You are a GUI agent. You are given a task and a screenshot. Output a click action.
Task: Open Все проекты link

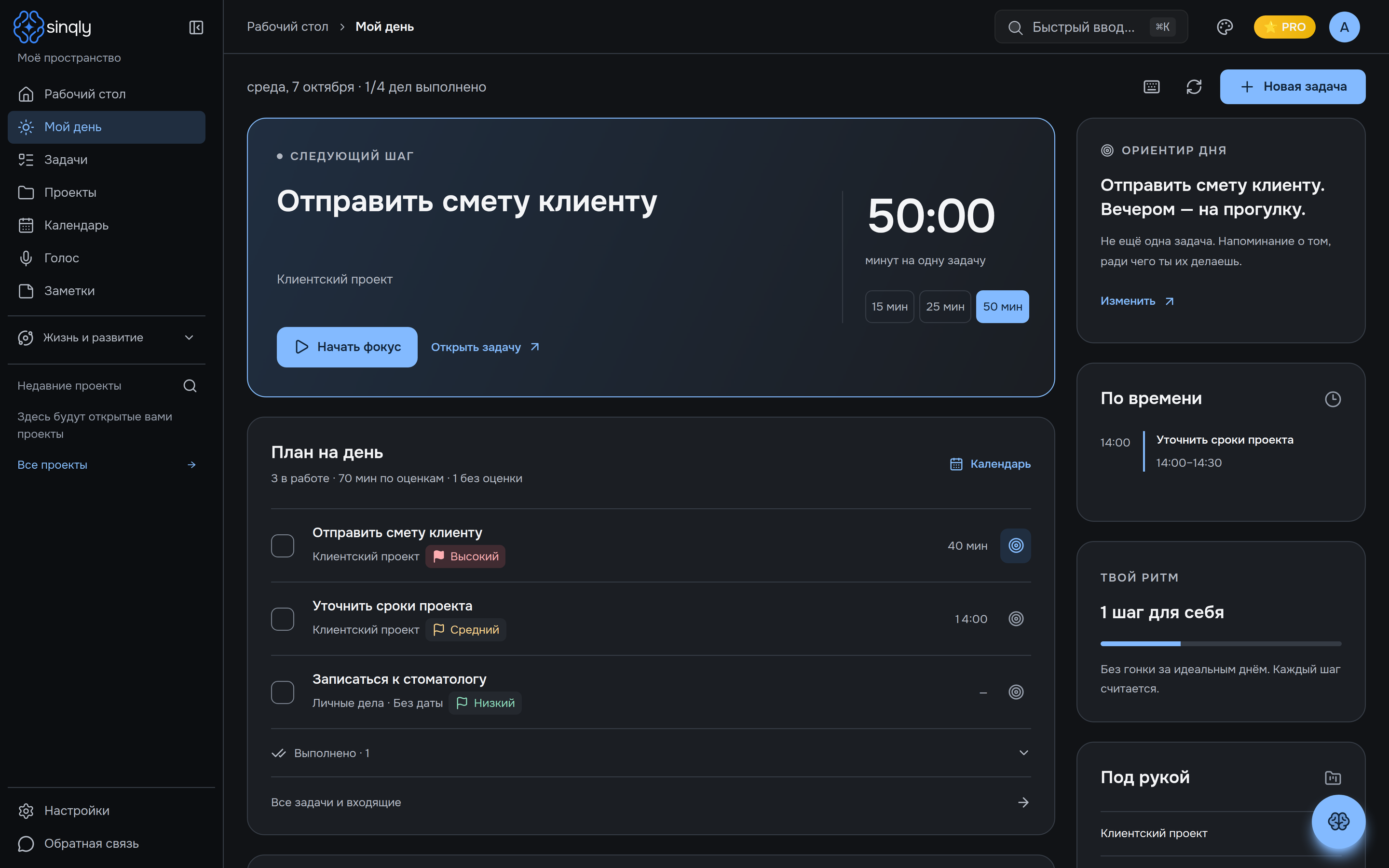coord(107,465)
